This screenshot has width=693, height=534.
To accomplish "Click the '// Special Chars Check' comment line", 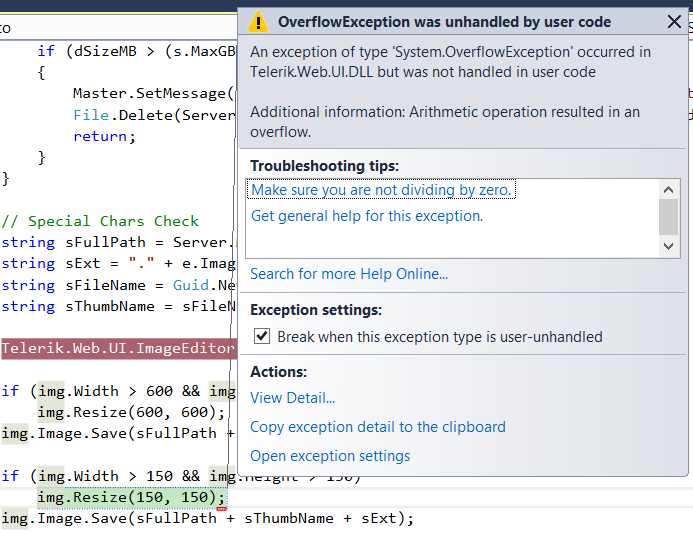I will [x=100, y=221].
